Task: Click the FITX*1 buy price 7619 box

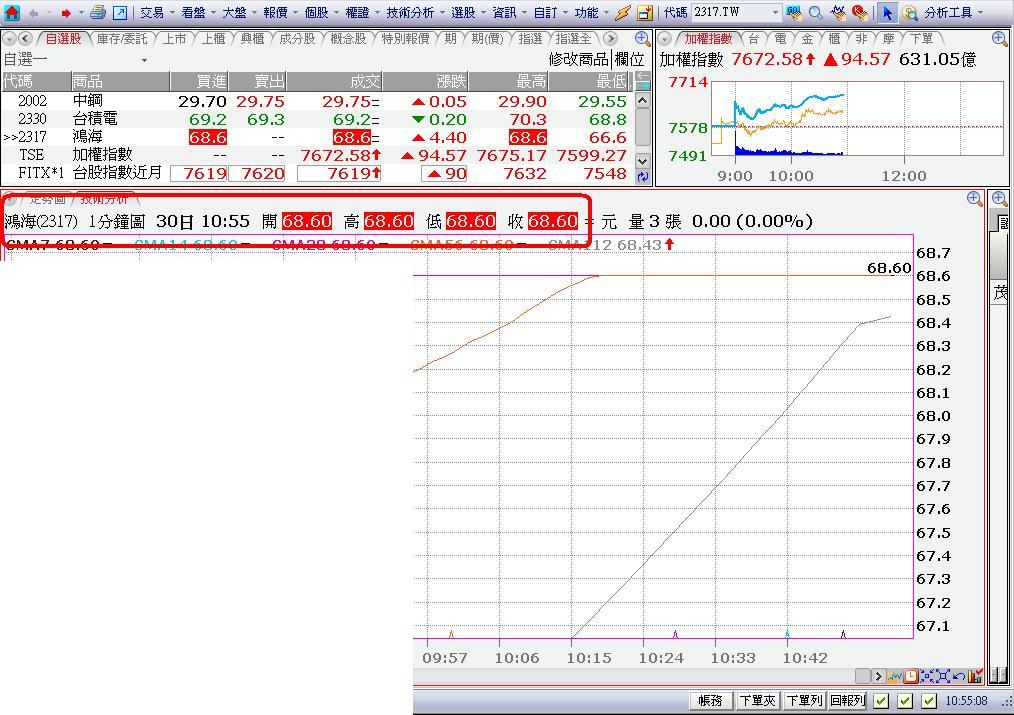Action: [x=199, y=173]
